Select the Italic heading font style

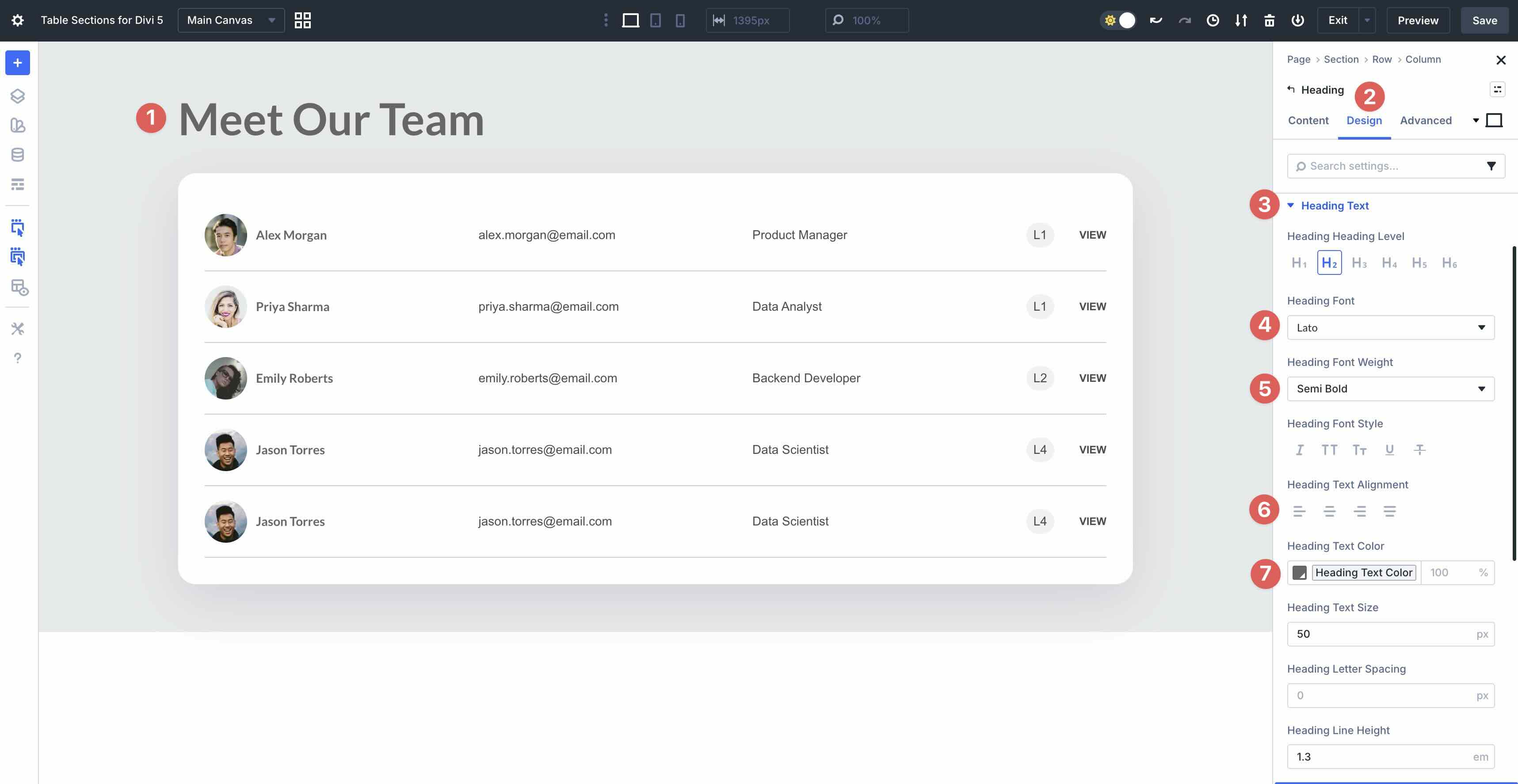tap(1300, 449)
